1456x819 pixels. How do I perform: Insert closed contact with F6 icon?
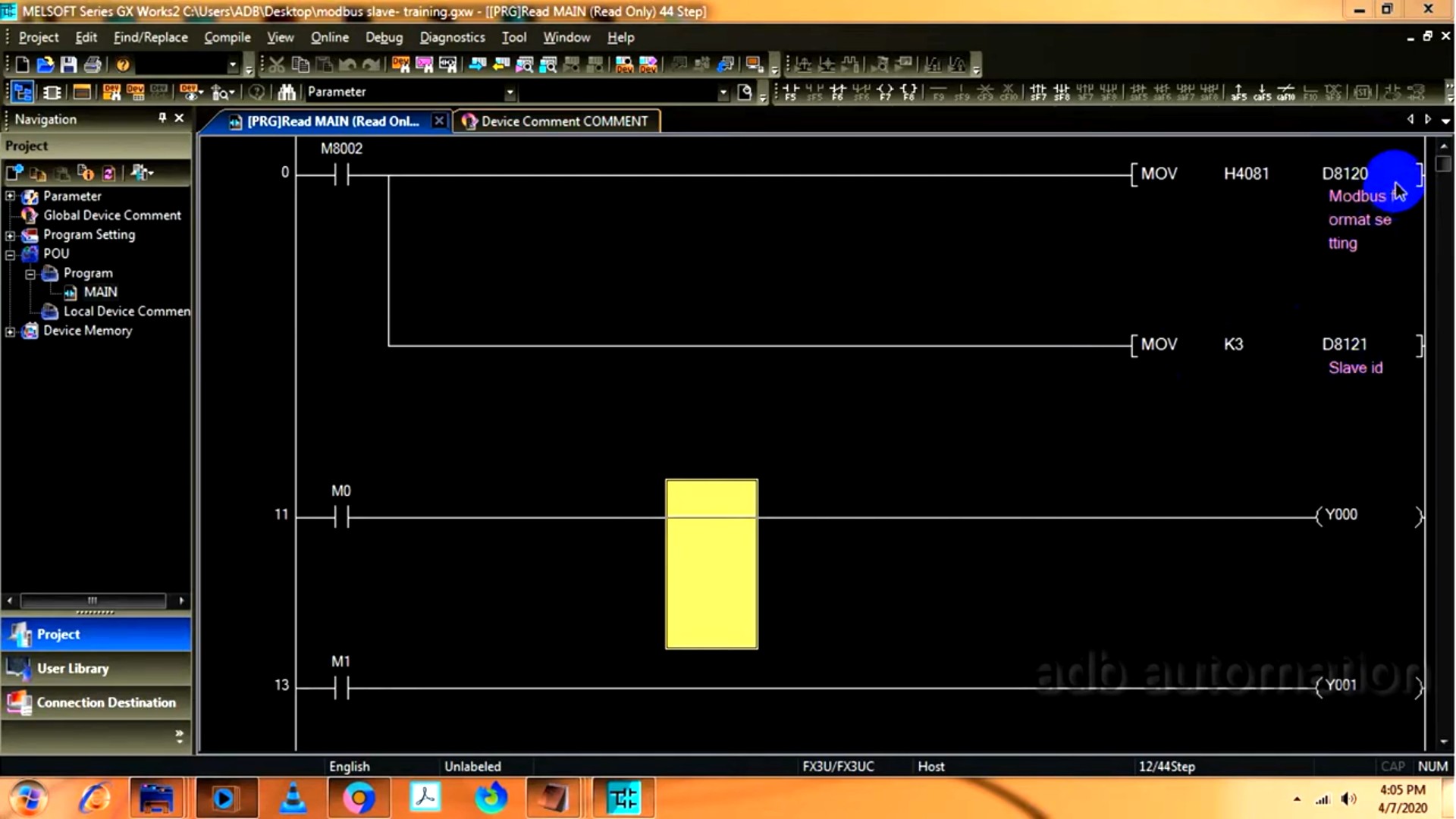838,93
